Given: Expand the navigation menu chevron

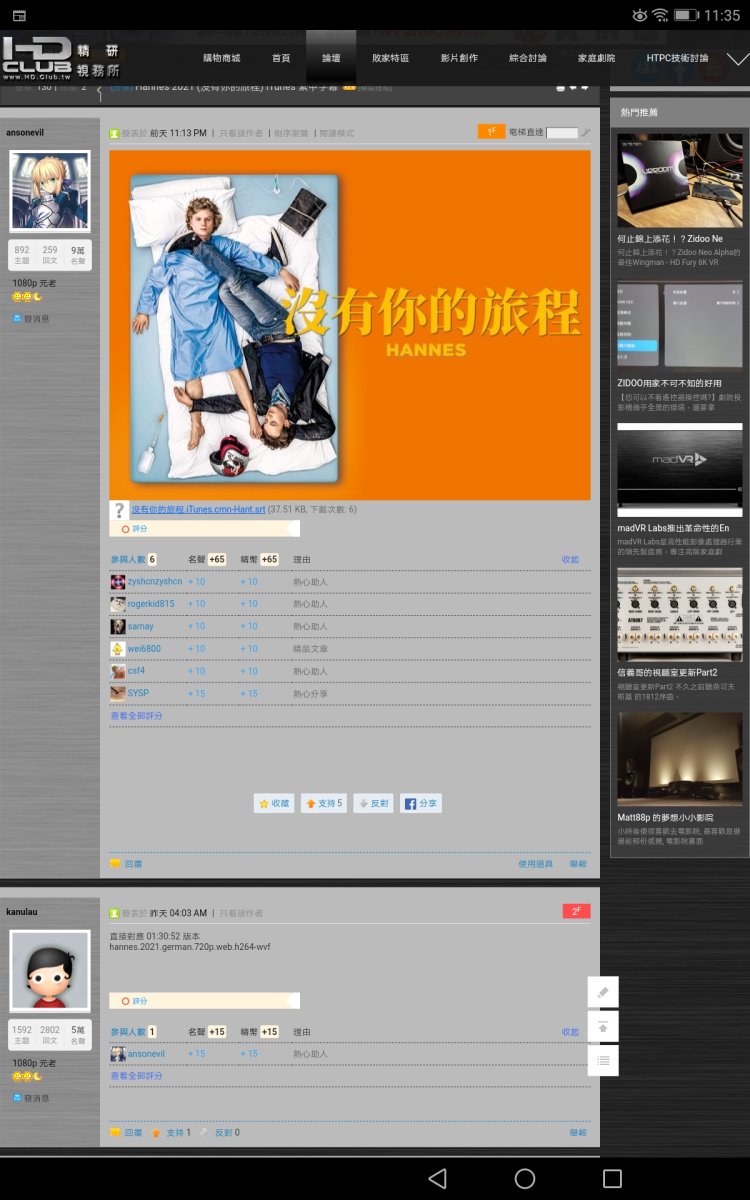Looking at the screenshot, I should coord(738,59).
